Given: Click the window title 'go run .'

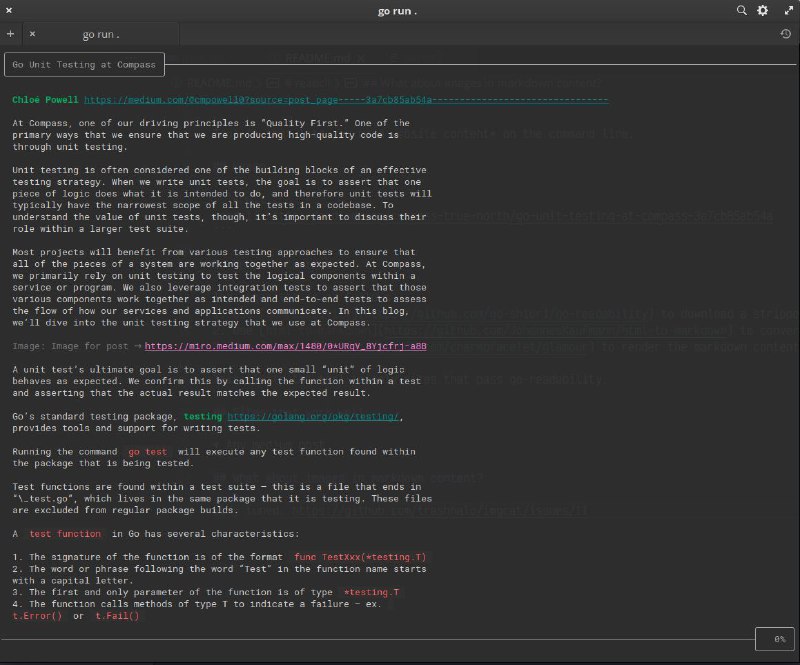Looking at the screenshot, I should pos(397,11).
